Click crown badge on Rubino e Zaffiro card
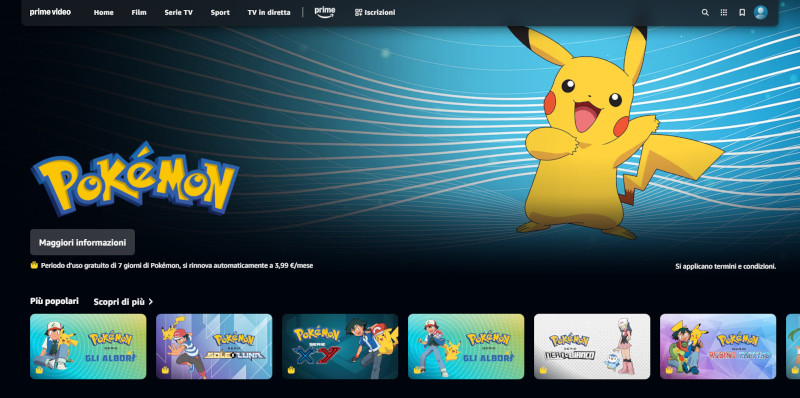Screen dimensions: 800x398 [x=669, y=370]
